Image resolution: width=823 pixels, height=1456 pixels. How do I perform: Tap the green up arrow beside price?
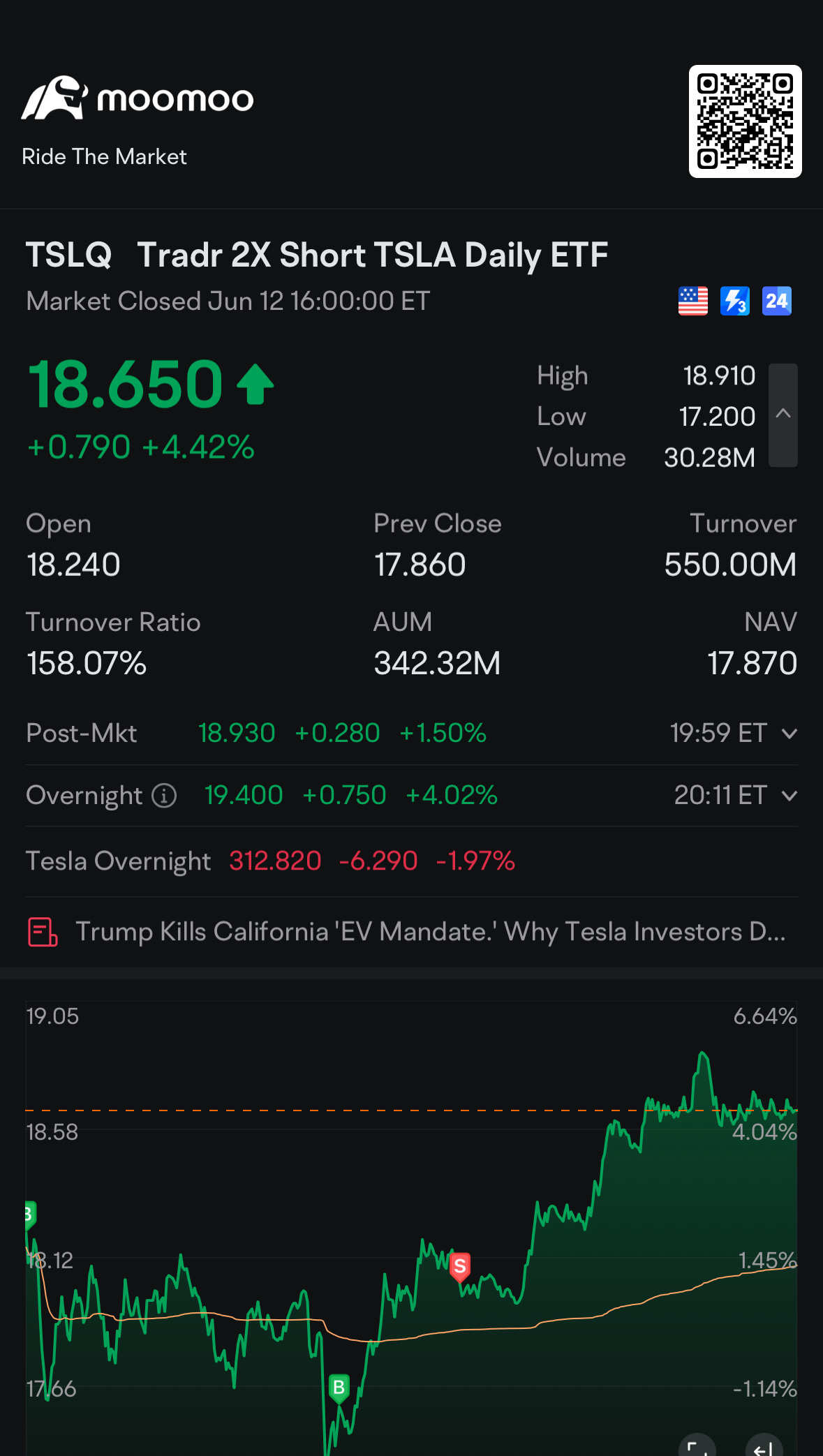255,385
